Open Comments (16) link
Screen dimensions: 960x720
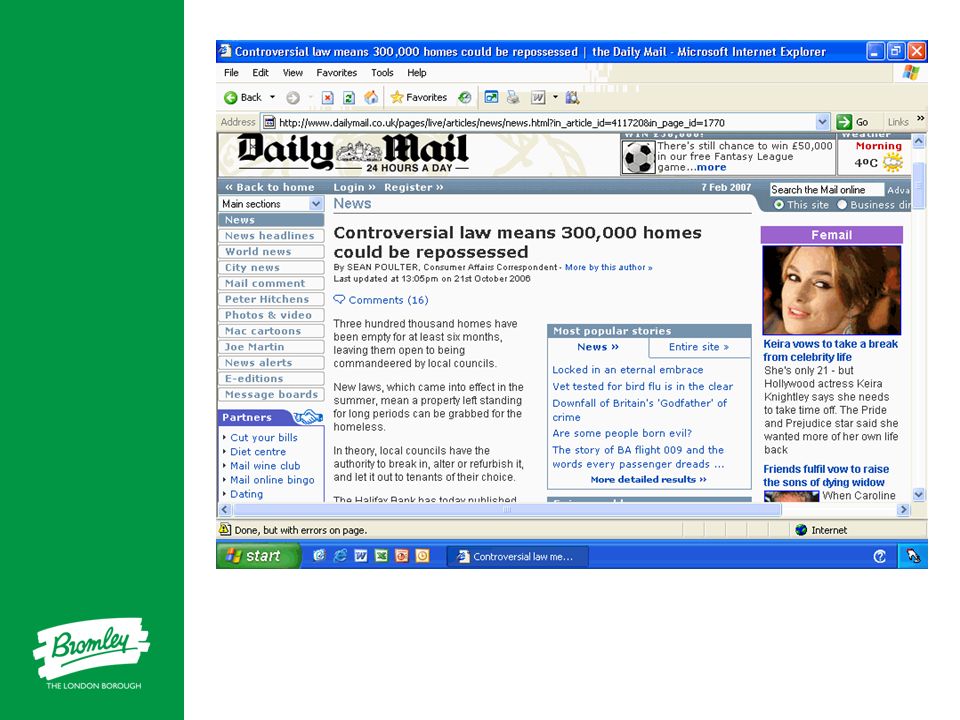[x=388, y=300]
